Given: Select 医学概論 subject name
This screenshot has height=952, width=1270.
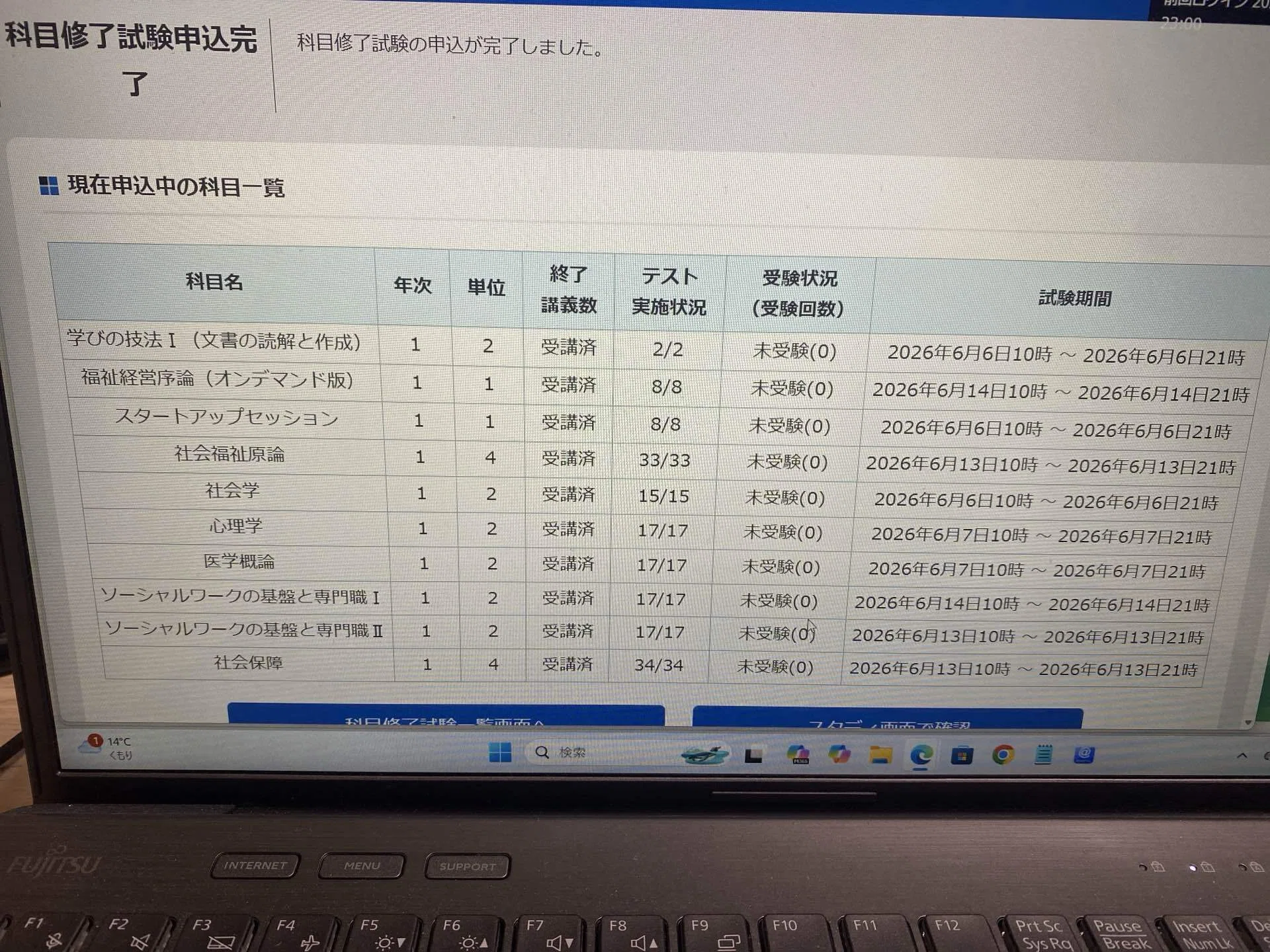Looking at the screenshot, I should coord(239,561).
